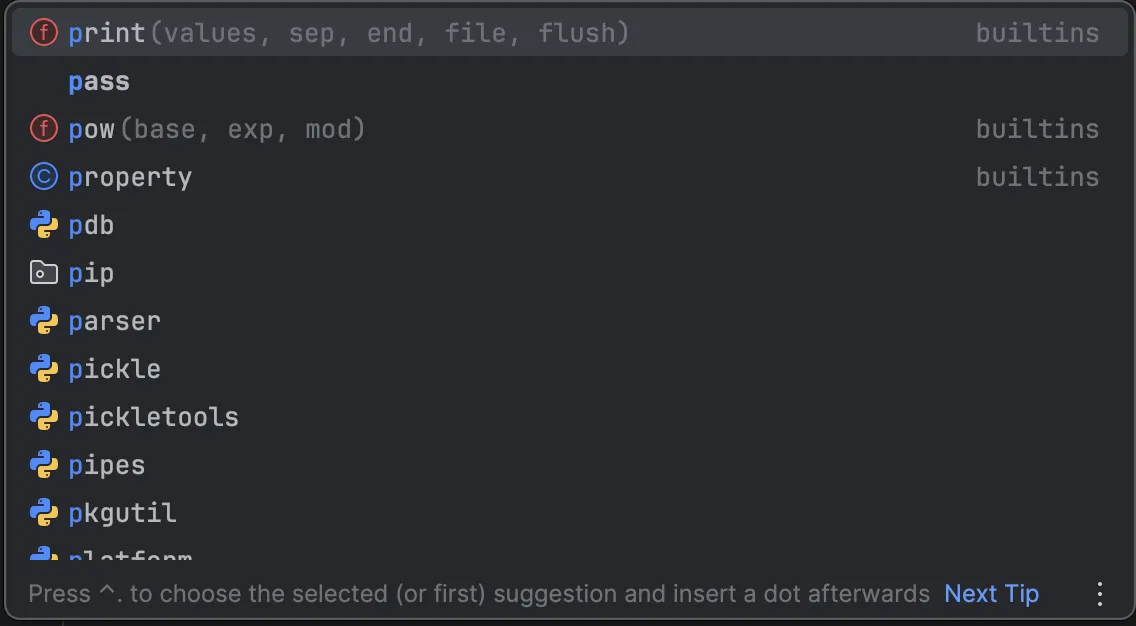Click the Python module icon beside pdb
Image resolution: width=1136 pixels, height=626 pixels.
pos(42,224)
